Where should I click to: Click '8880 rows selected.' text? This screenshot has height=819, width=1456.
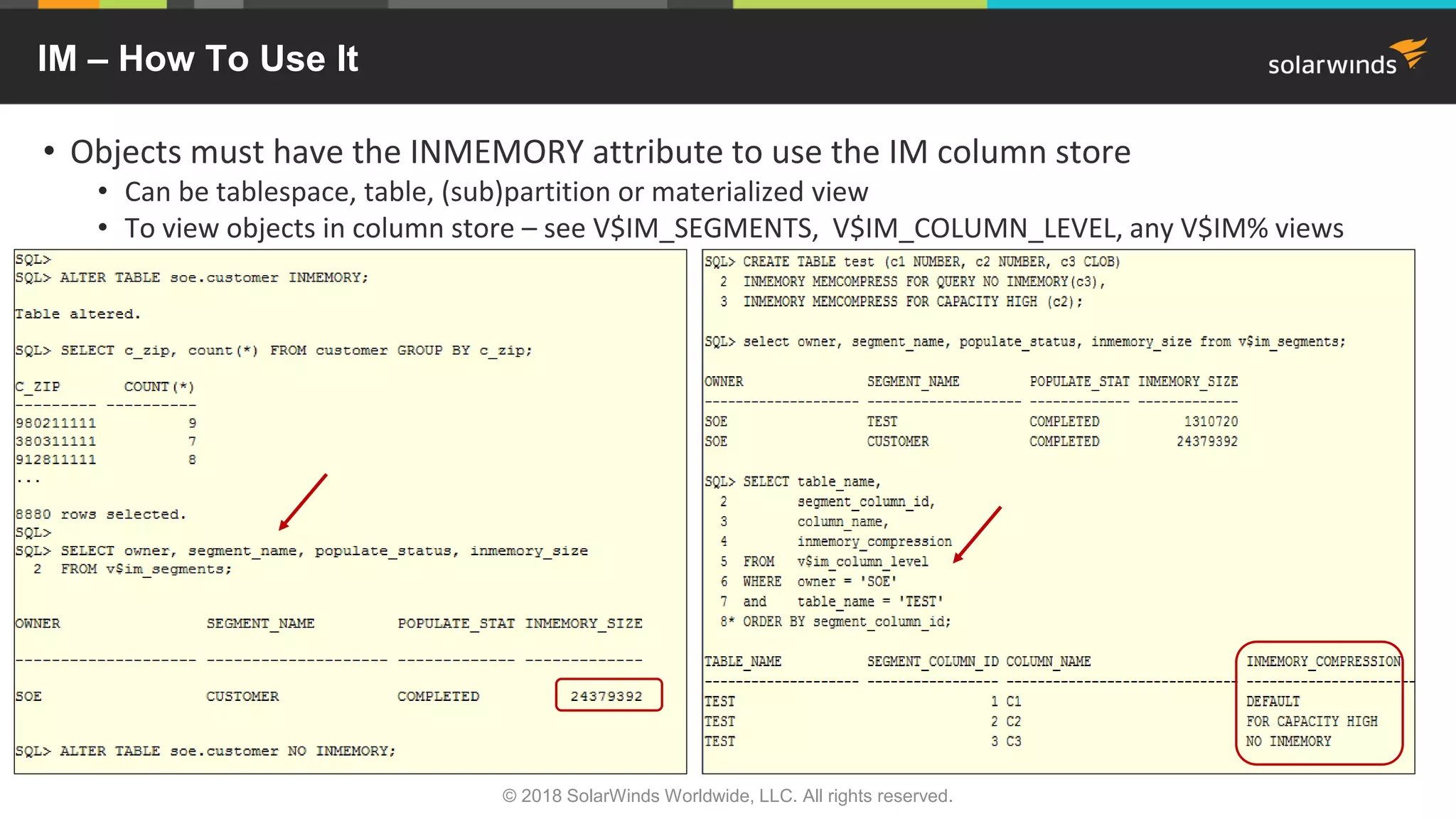click(x=101, y=514)
